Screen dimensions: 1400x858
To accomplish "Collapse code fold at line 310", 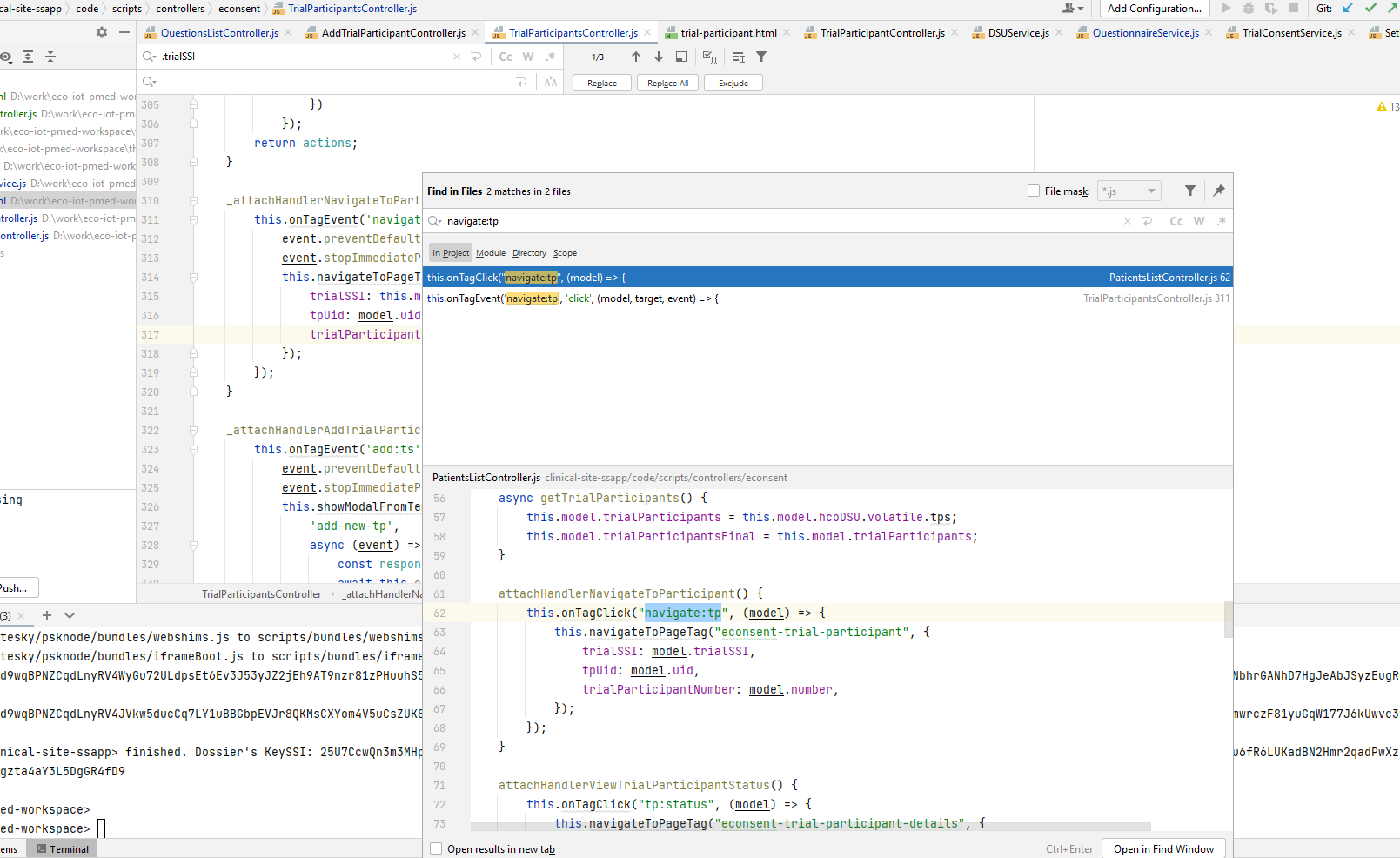I will pos(193,201).
